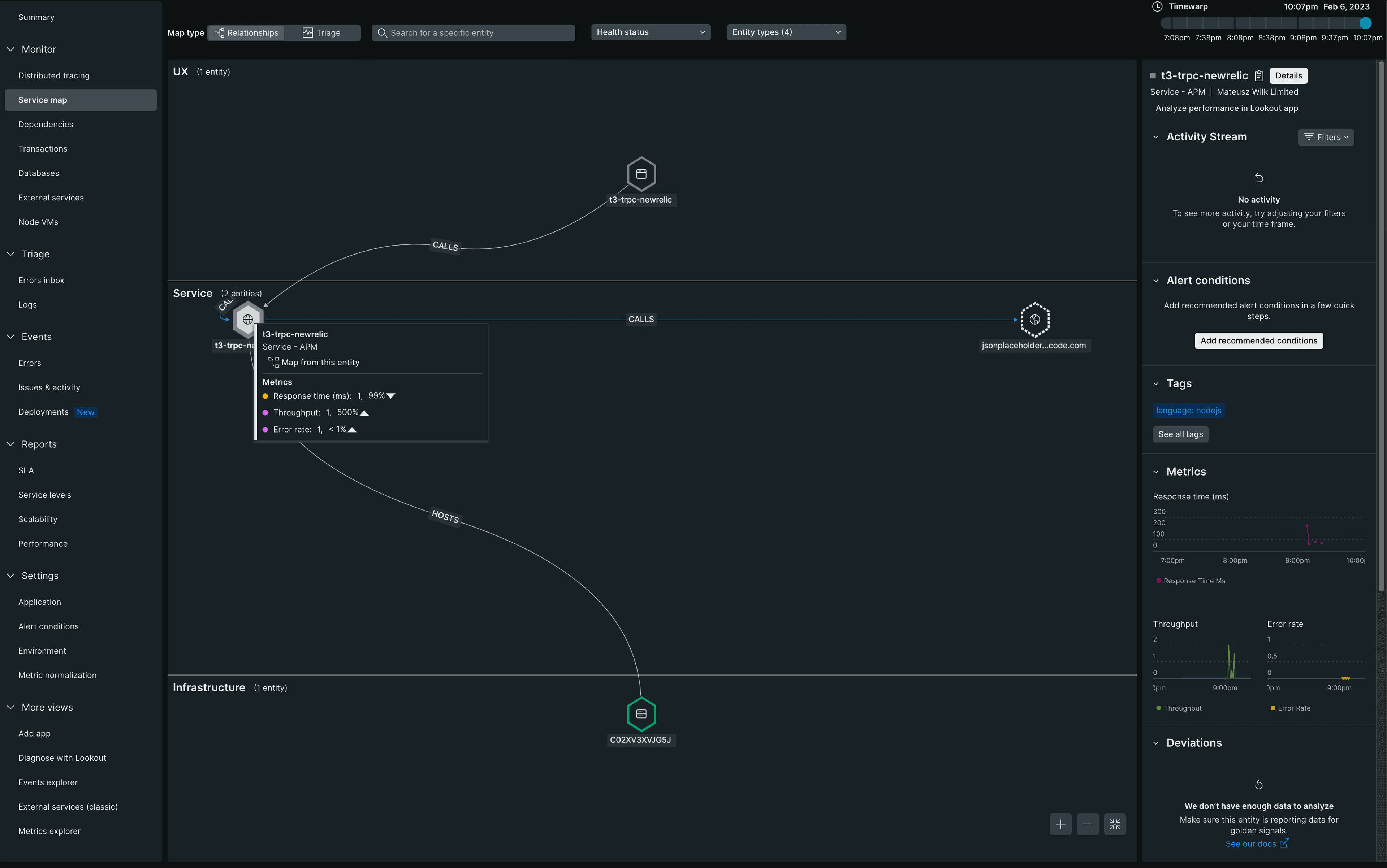This screenshot has width=1387, height=868.
Task: Open Errors inbox in sidebar
Action: coord(41,280)
